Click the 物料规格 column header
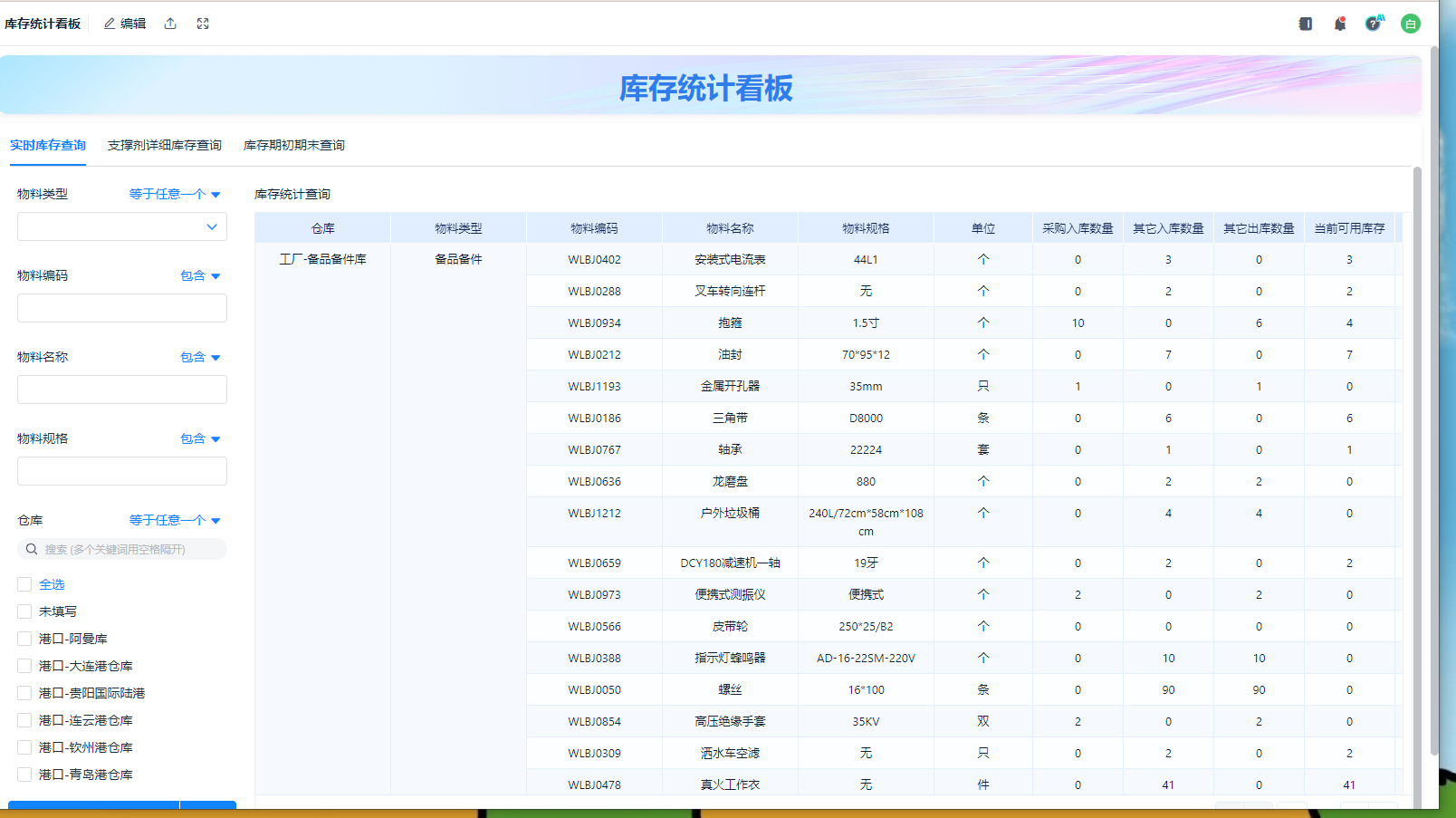 pos(867,228)
